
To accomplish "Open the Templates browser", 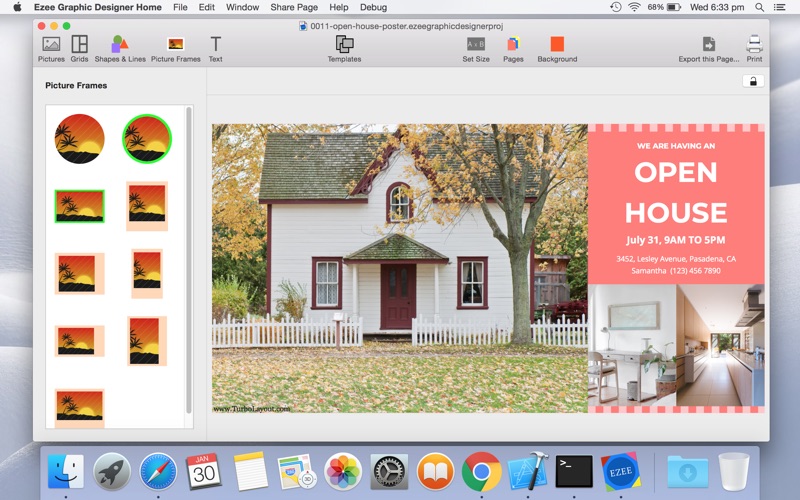I will pos(344,49).
